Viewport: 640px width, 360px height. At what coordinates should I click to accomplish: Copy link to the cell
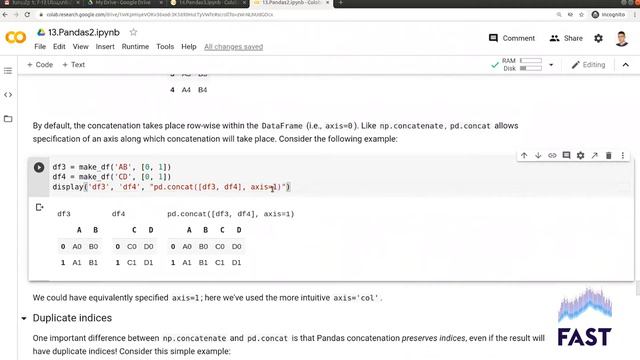pos(552,156)
